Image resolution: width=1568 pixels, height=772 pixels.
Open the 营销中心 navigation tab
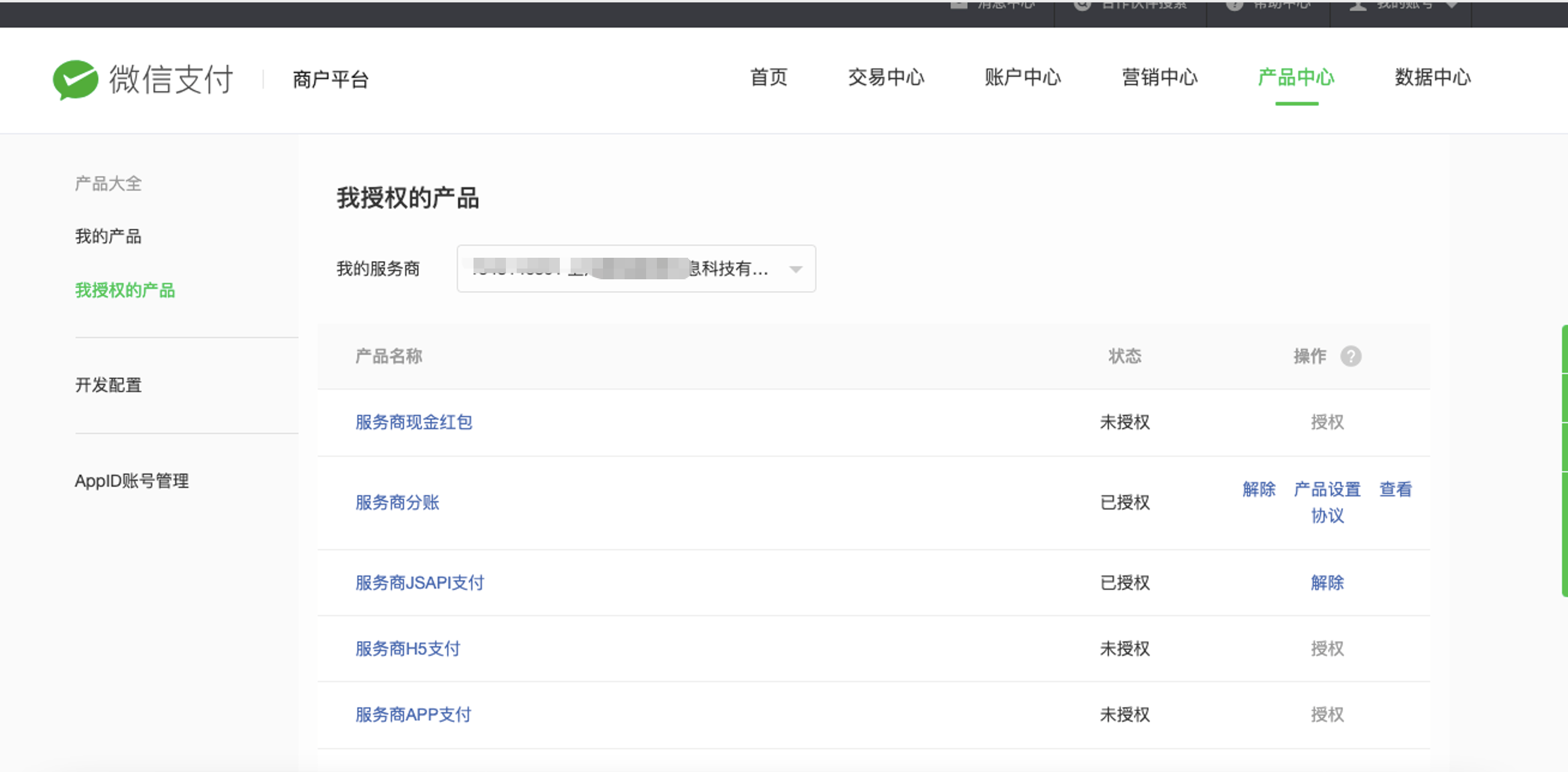(x=1159, y=77)
